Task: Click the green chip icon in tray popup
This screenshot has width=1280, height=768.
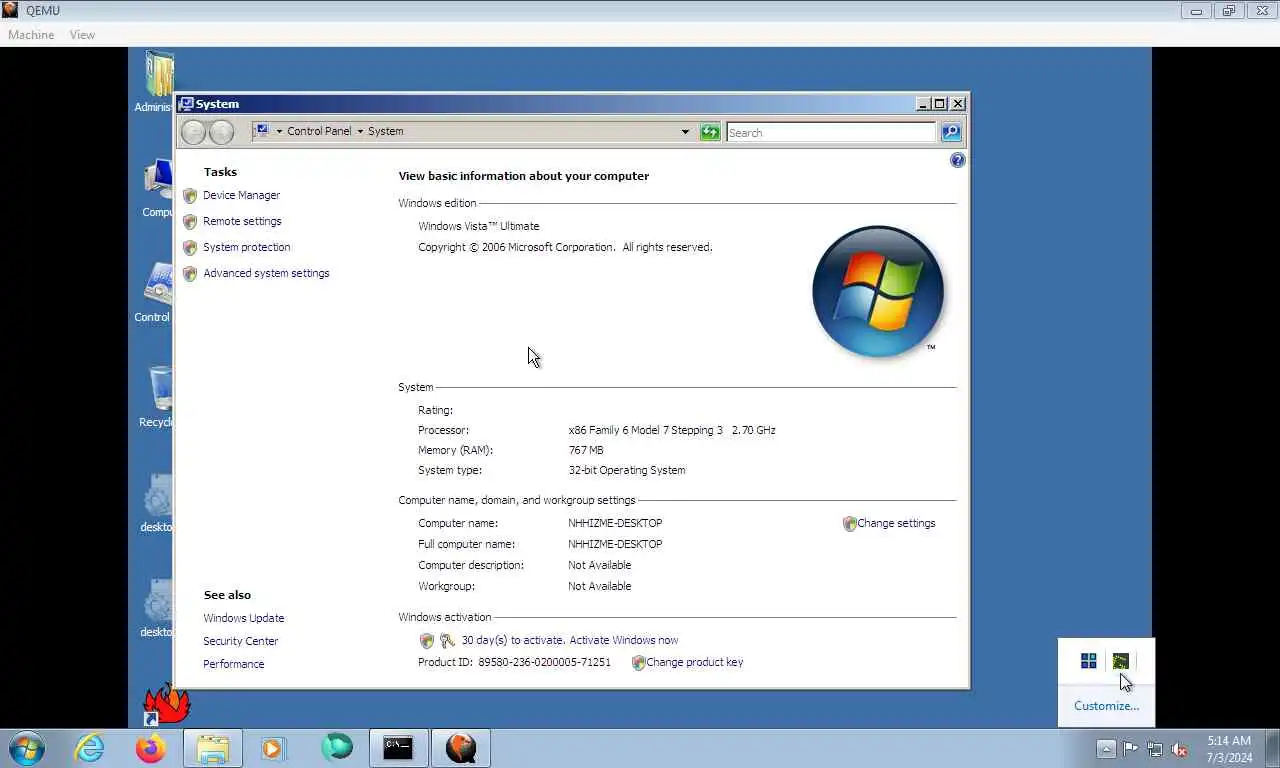Action: coord(1121,661)
